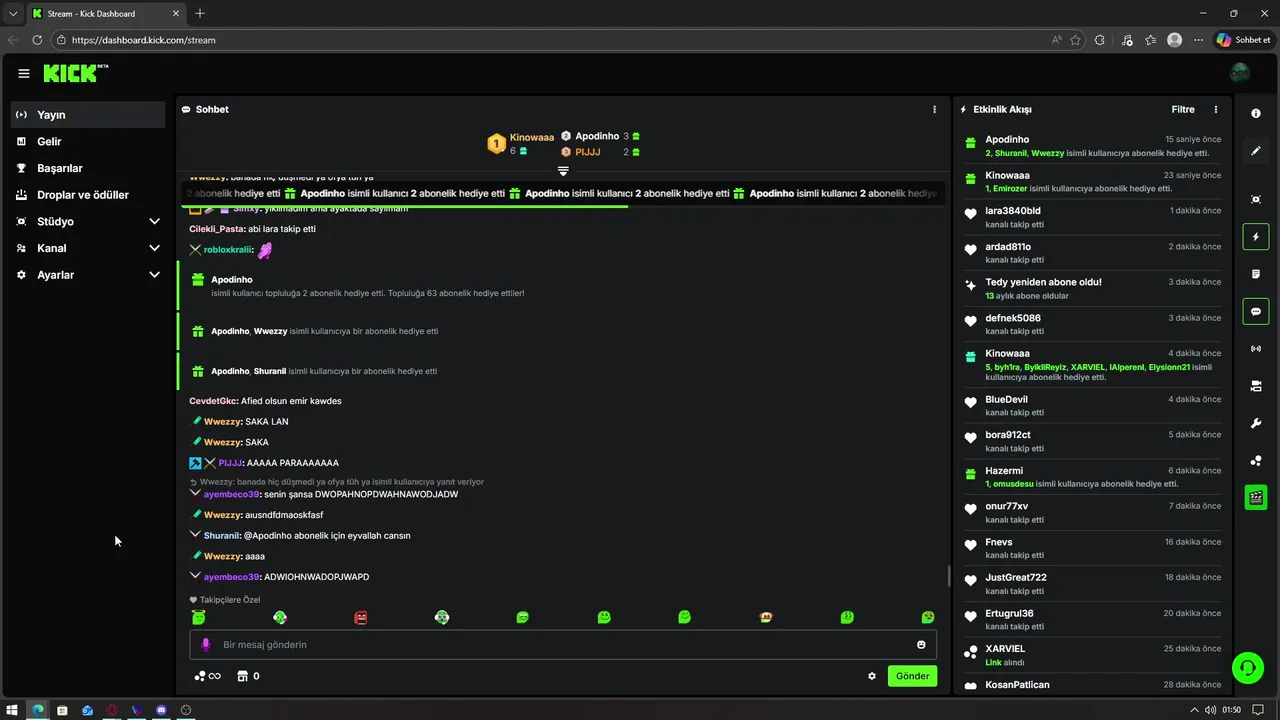Click the green clapperboard clip icon

(1256, 497)
